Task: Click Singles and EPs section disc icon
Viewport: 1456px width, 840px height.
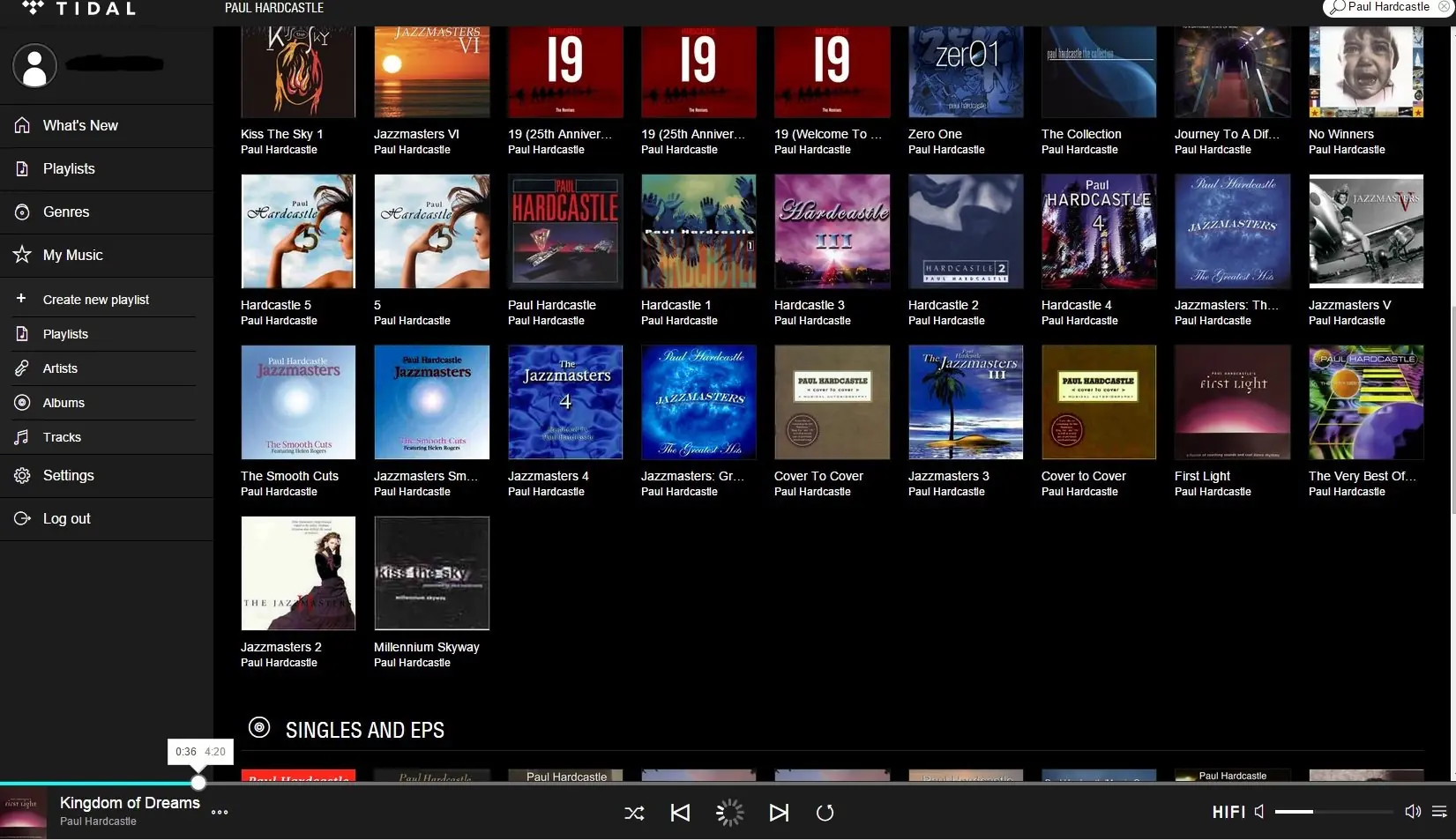Action: tap(259, 727)
